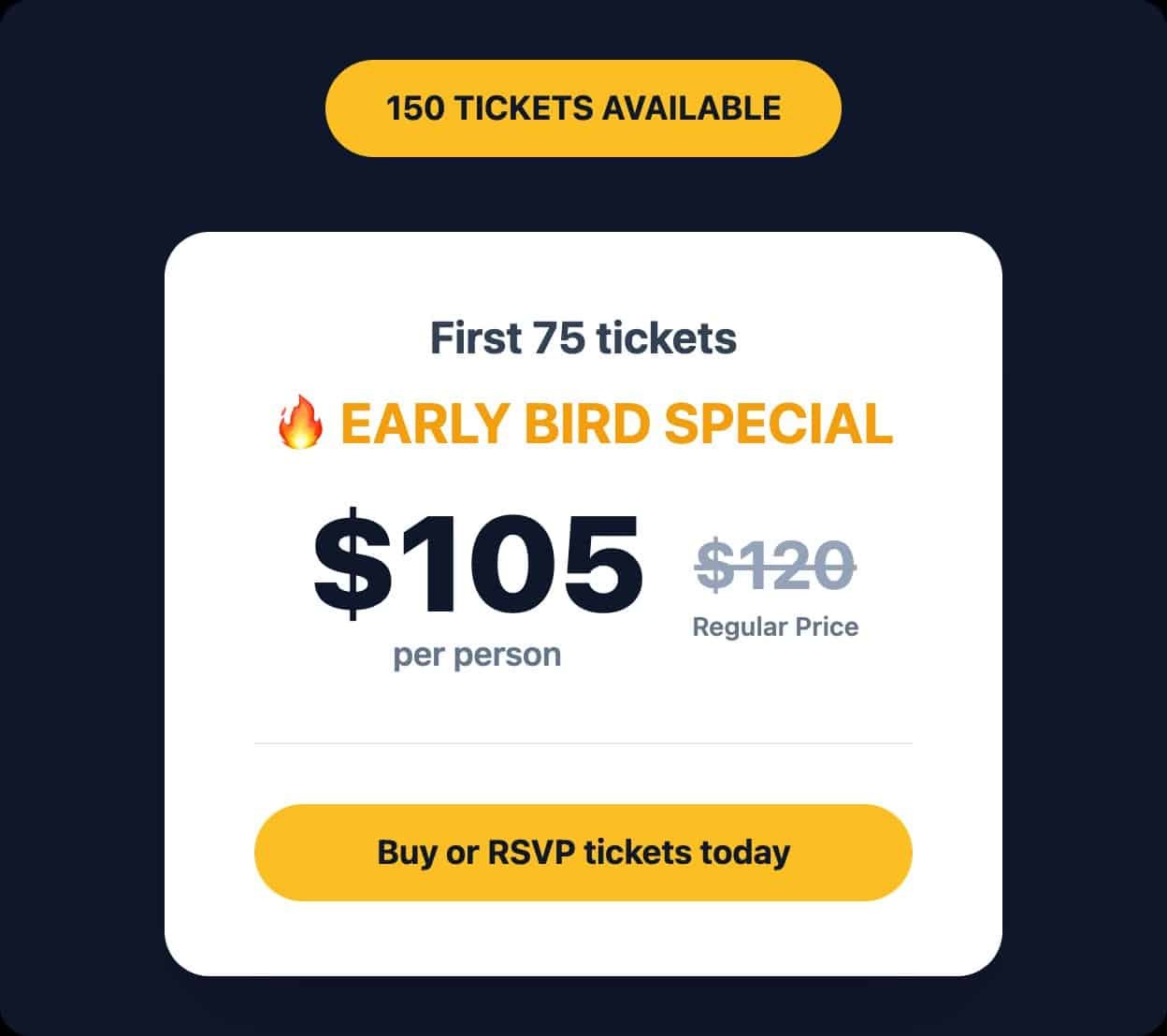Click the 150 TICKETS AVAILABLE badge
This screenshot has width=1167, height=1036.
[x=583, y=108]
